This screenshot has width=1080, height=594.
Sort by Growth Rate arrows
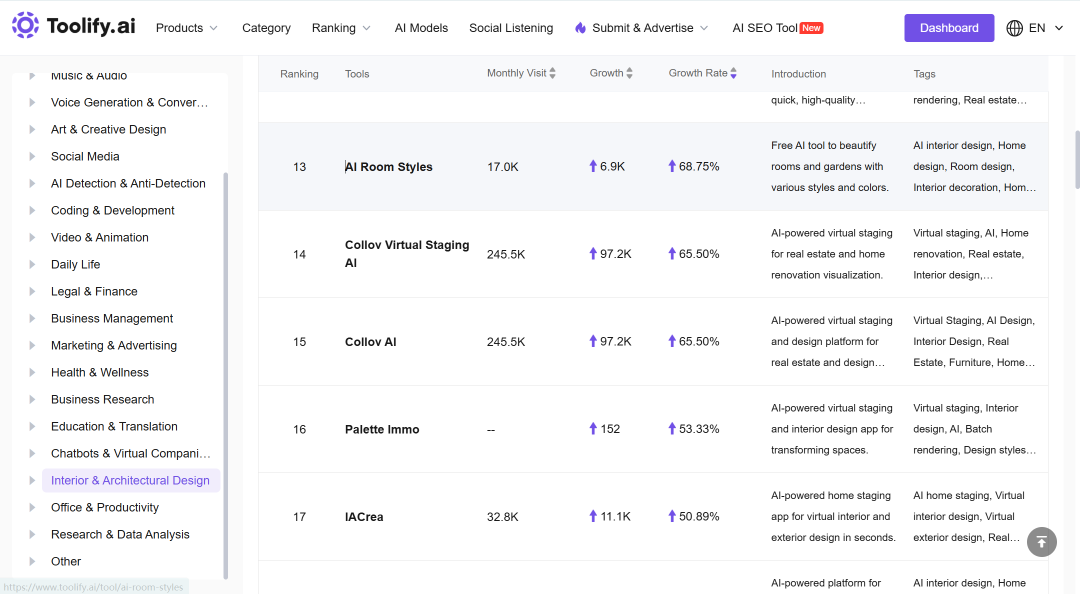[x=734, y=73]
